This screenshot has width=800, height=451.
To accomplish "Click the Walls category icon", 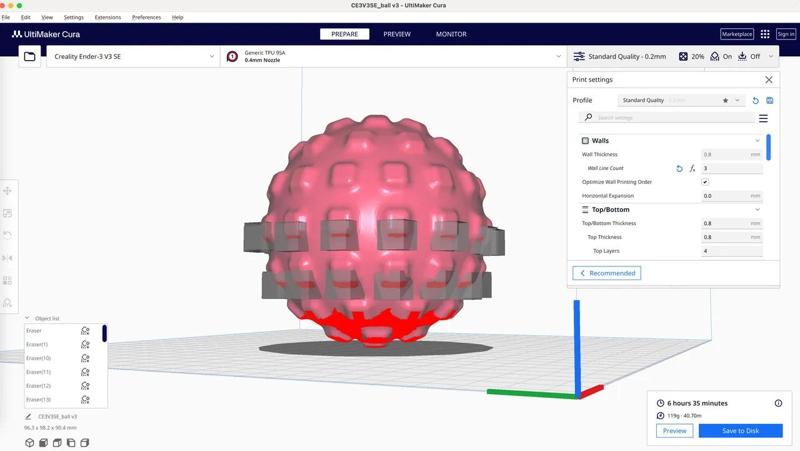I will [x=585, y=141].
